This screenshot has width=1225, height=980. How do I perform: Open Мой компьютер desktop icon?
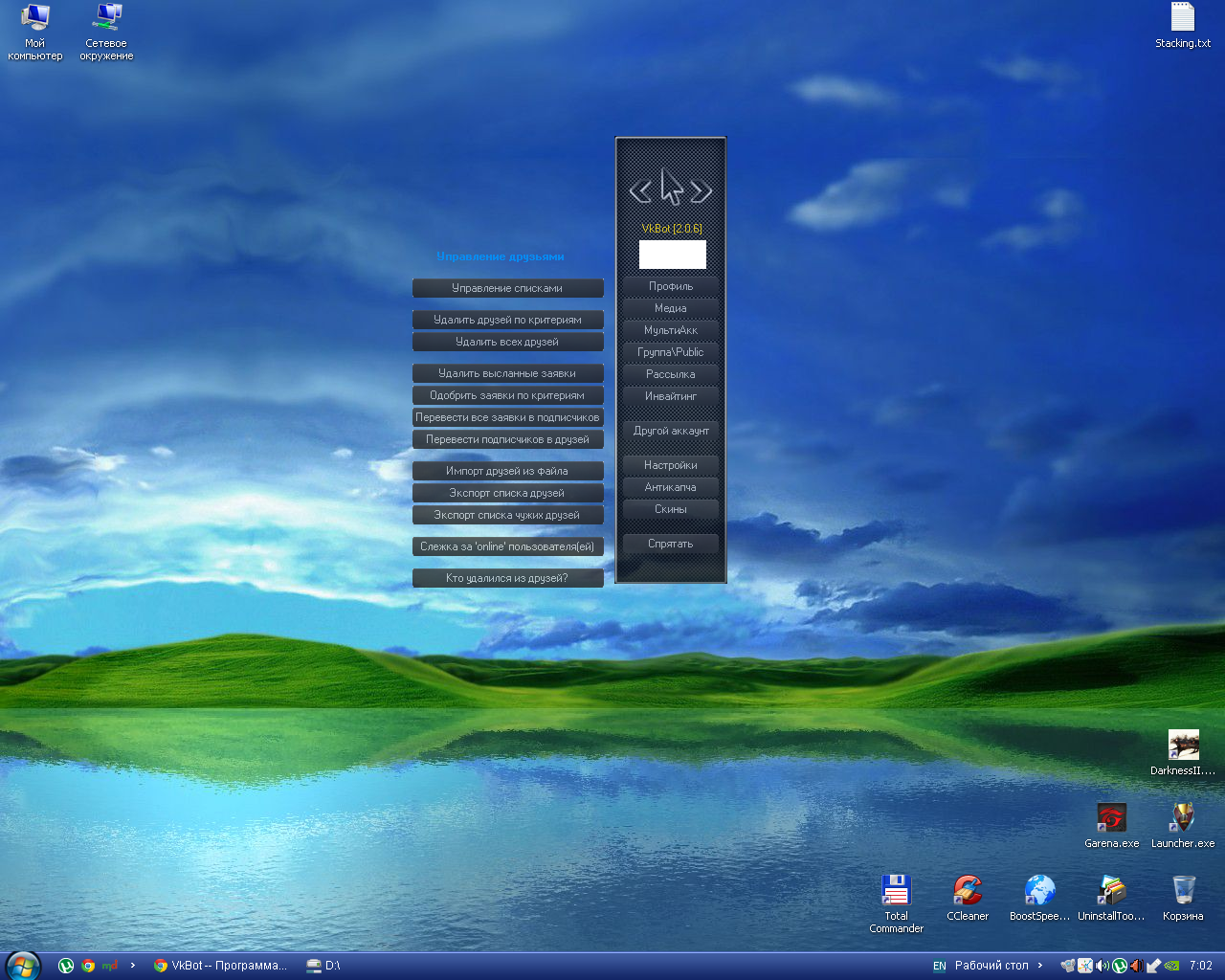[x=35, y=18]
